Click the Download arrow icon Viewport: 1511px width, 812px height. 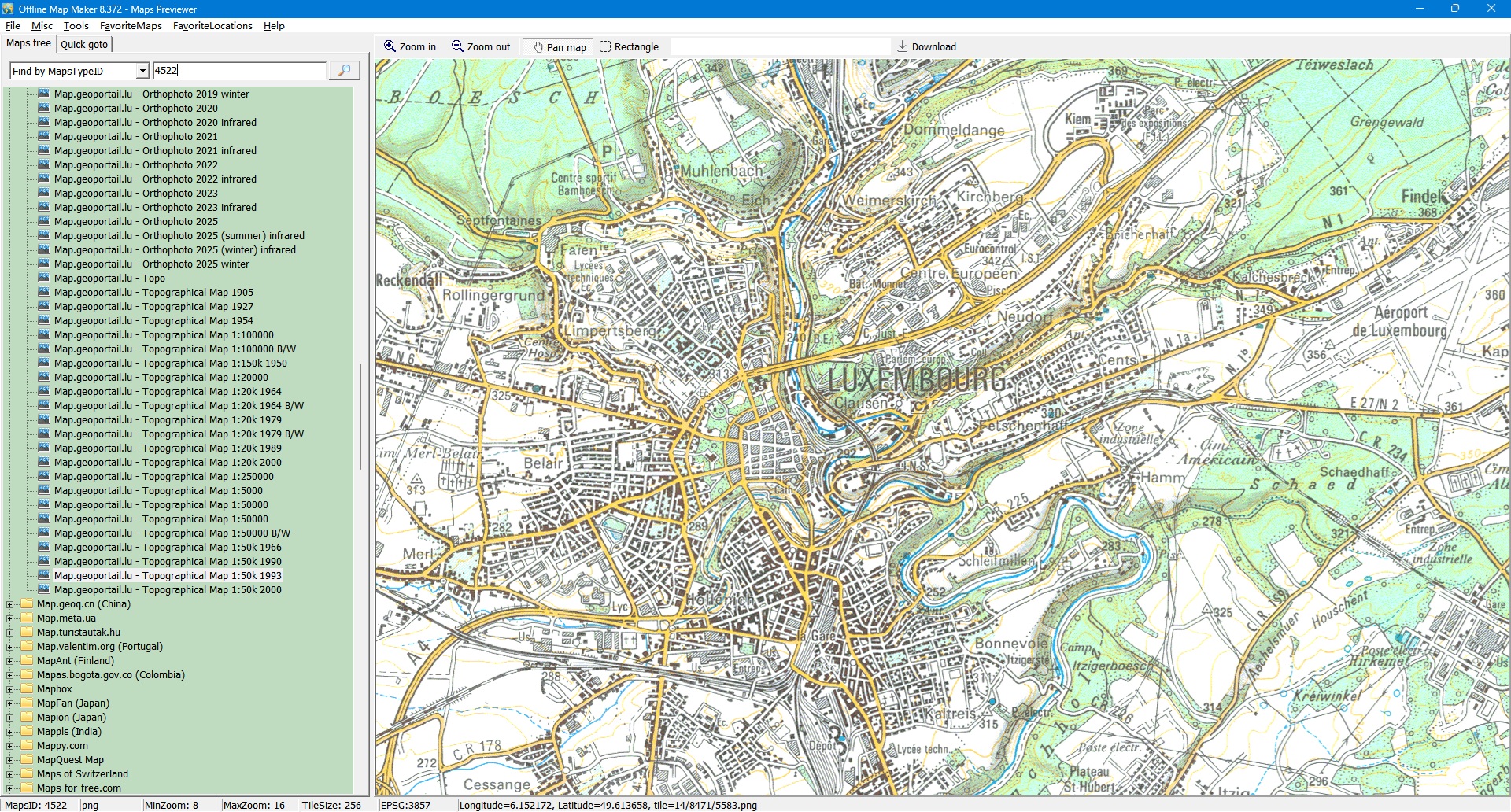click(903, 46)
